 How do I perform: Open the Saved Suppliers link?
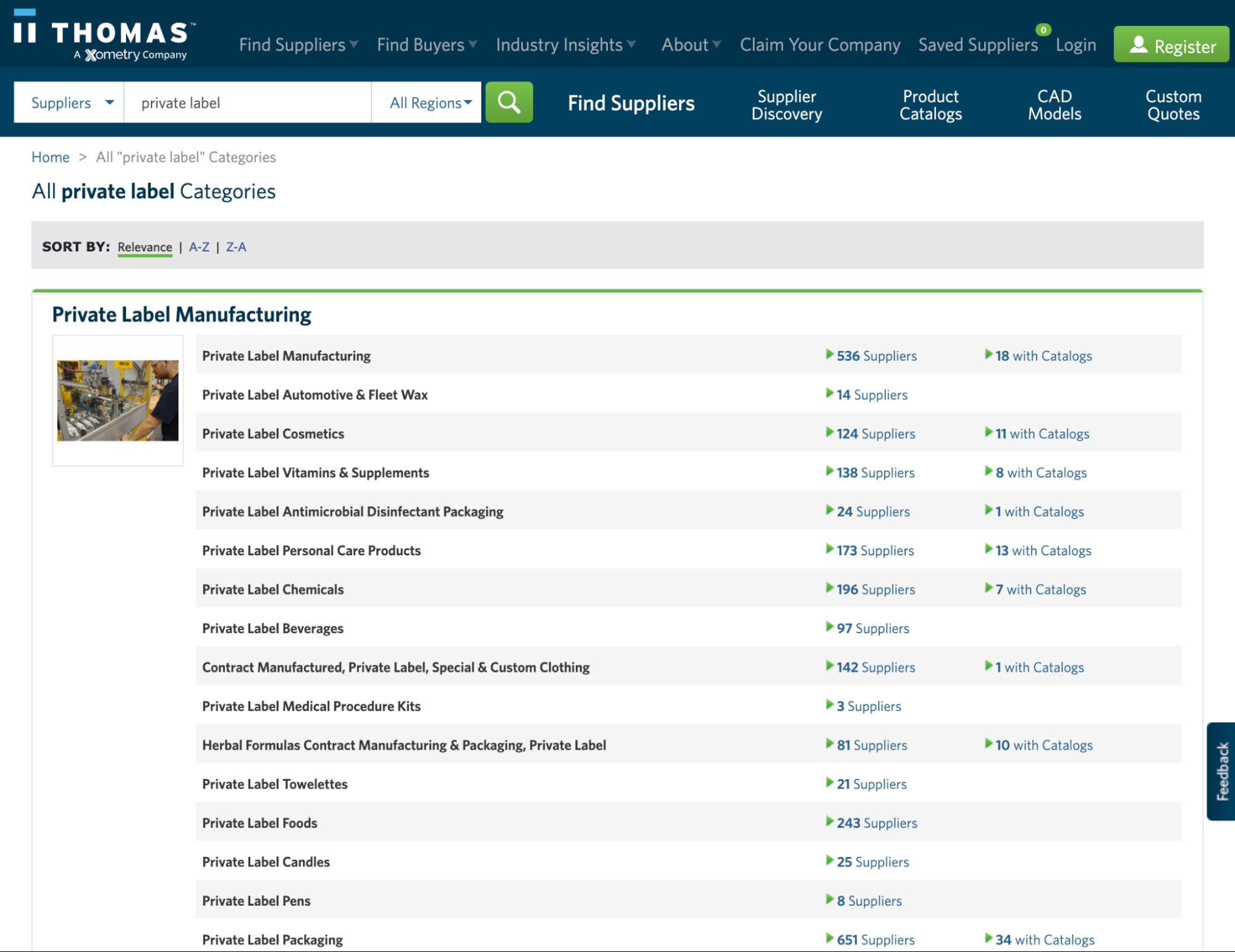point(977,45)
